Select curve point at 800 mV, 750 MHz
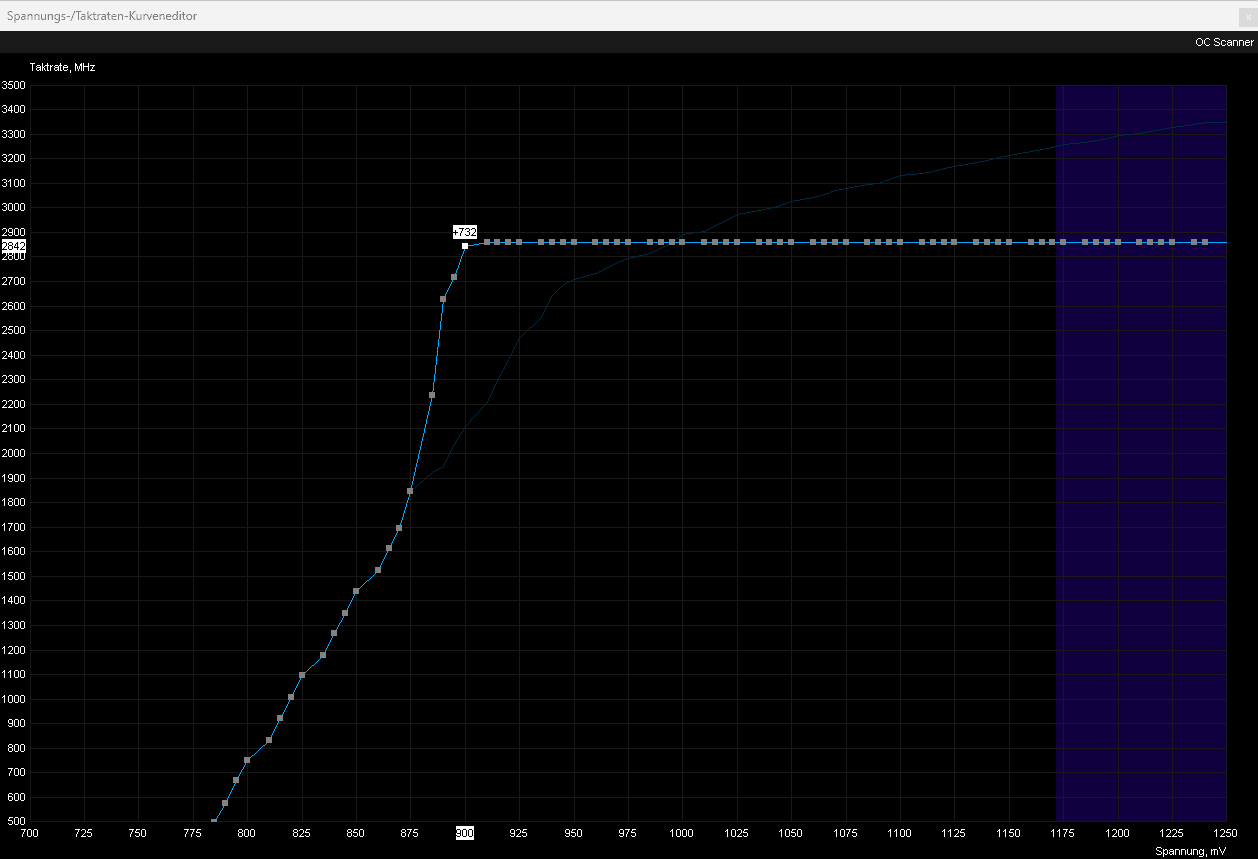Image resolution: width=1258 pixels, height=859 pixels. coord(247,760)
